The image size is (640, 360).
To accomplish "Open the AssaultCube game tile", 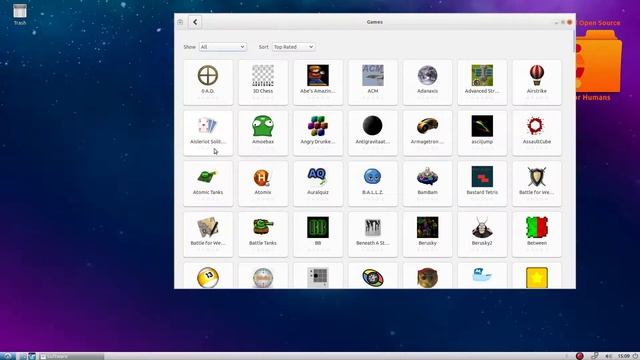I will click(x=537, y=133).
